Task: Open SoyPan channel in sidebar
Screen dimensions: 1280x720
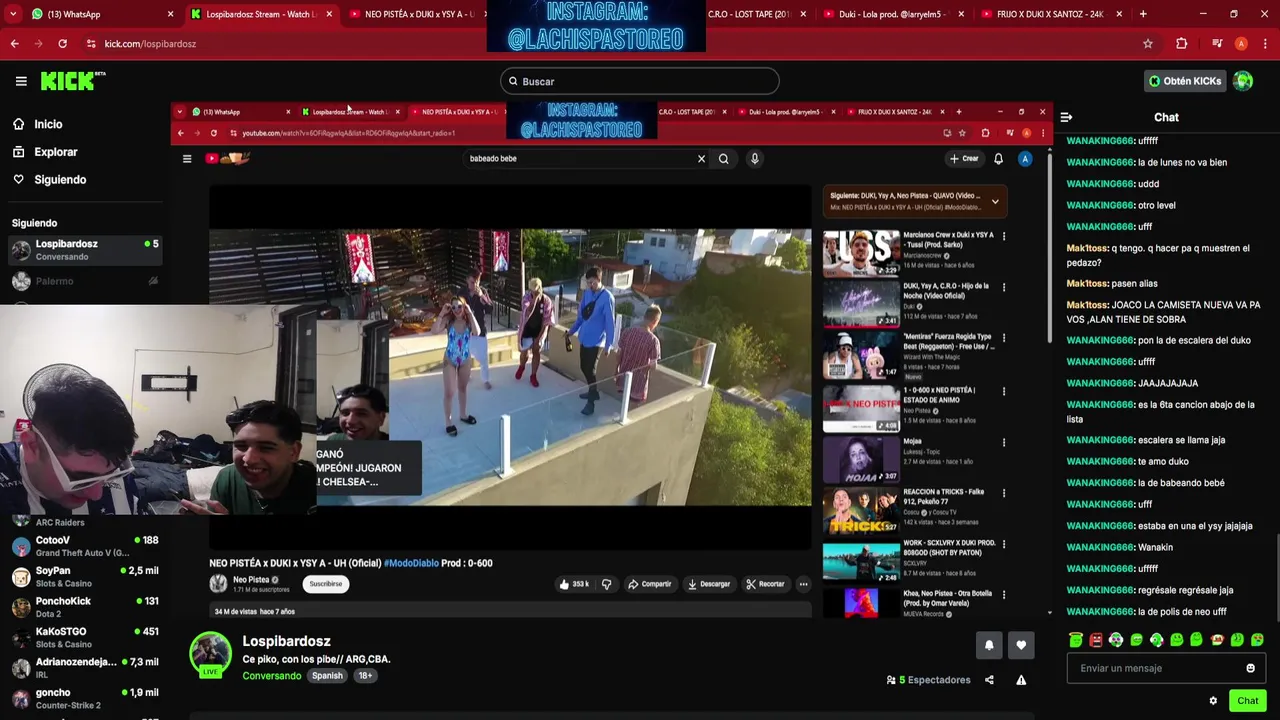Action: pos(84,577)
